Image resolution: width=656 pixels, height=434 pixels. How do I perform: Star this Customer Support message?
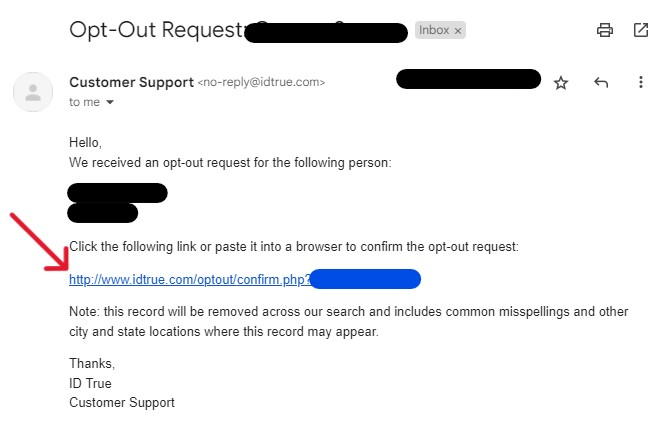(x=561, y=82)
